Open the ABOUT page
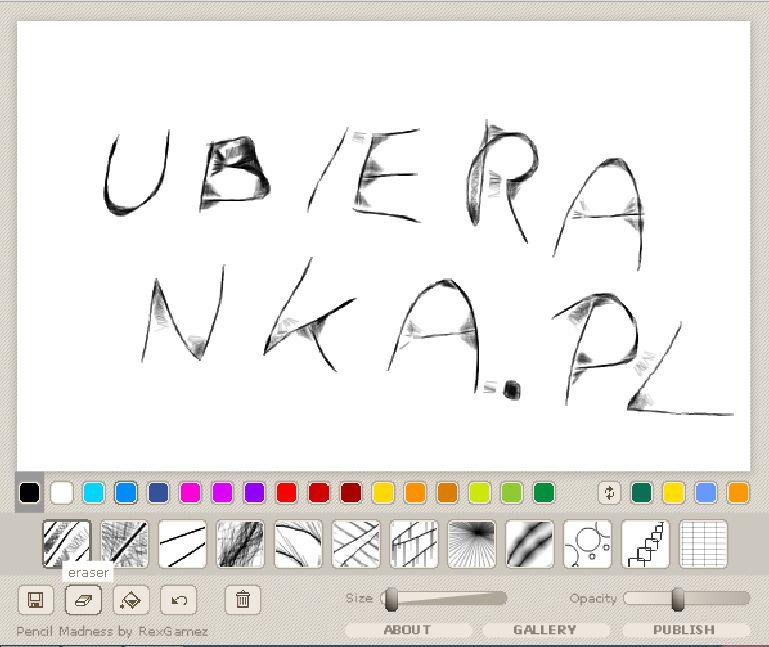The height and width of the screenshot is (647, 769). (407, 630)
